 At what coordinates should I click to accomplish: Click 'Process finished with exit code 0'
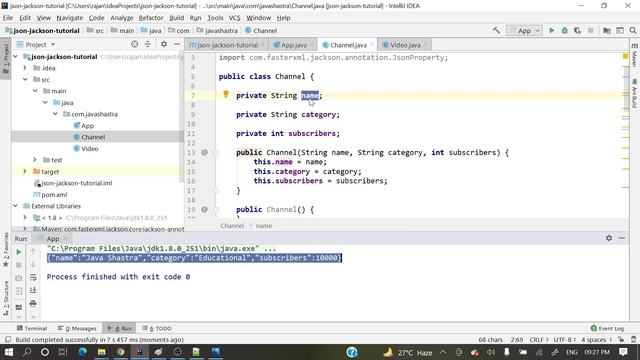(118, 277)
